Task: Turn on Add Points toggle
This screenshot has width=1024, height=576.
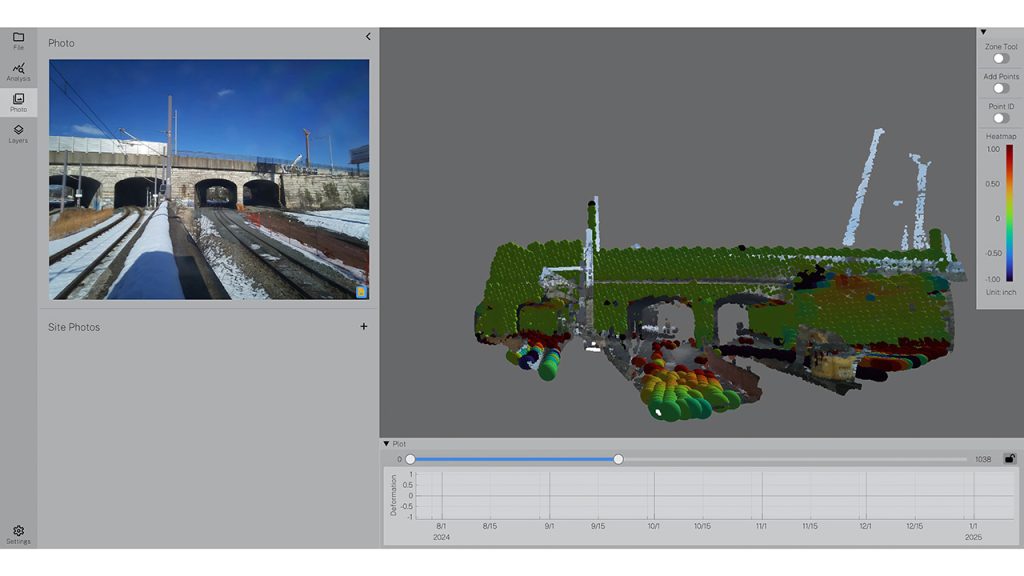Action: pos(1000,88)
